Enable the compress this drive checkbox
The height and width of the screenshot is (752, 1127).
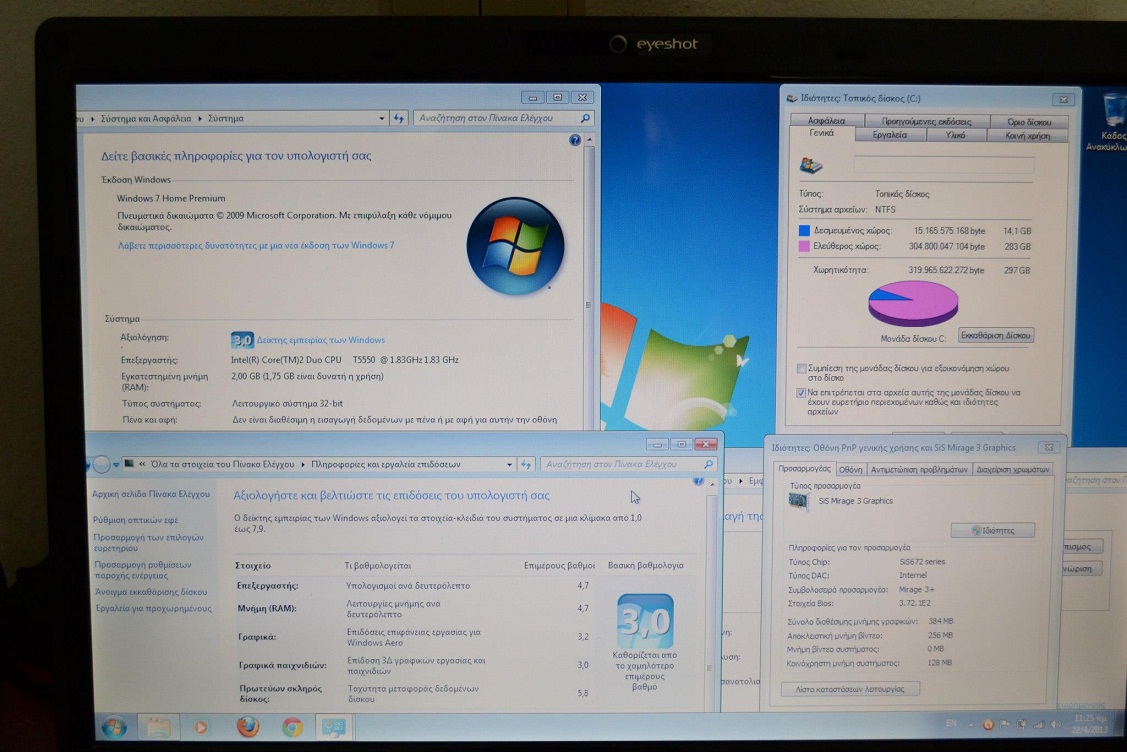click(x=801, y=369)
